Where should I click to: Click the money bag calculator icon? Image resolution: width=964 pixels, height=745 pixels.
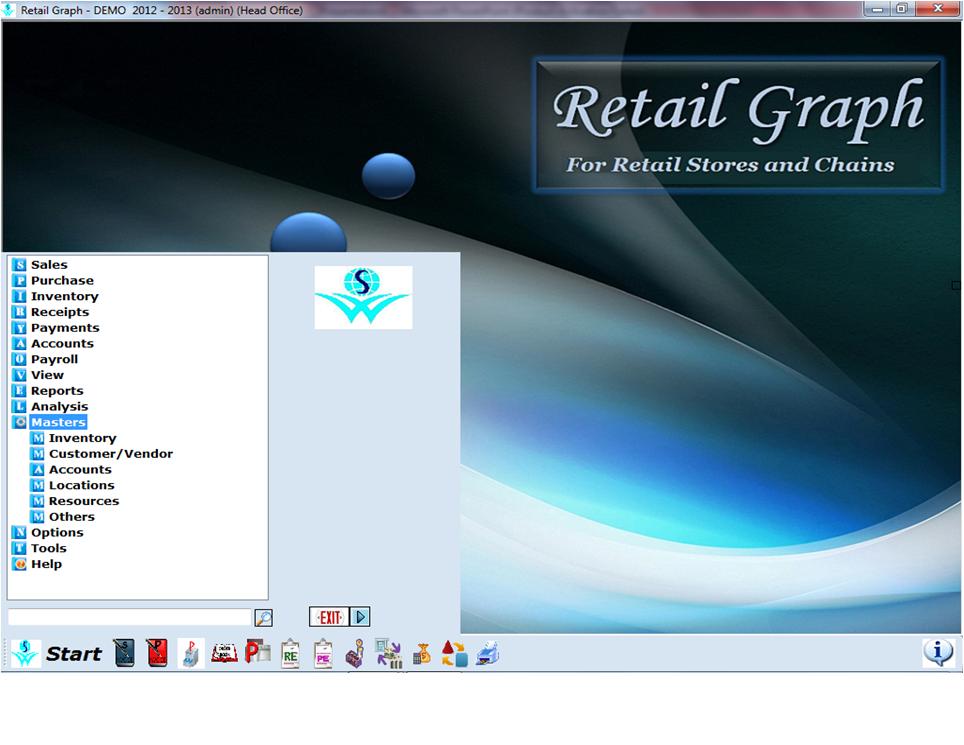[x=422, y=653]
